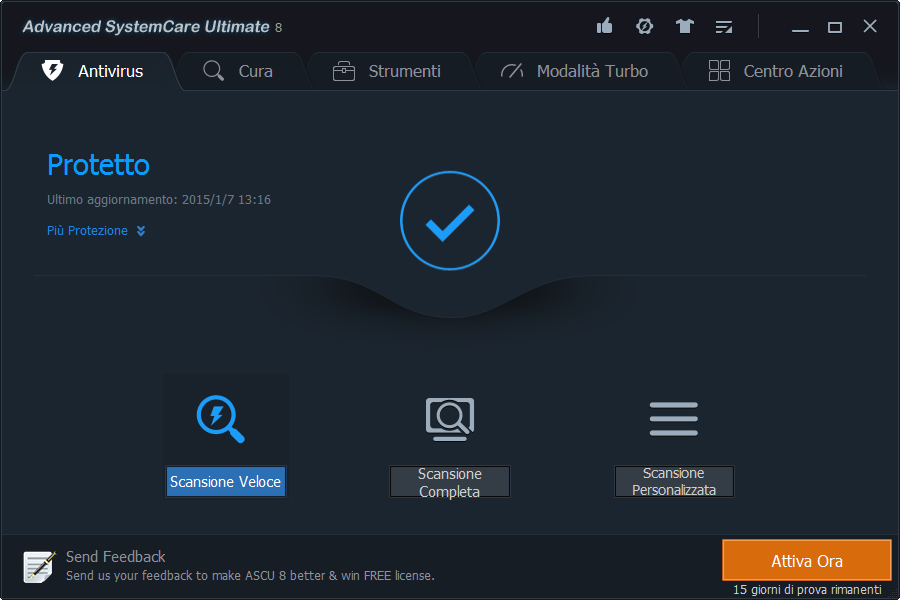Screen dimensions: 900x600
Task: Click the full scan monitor icon
Action: 449,418
